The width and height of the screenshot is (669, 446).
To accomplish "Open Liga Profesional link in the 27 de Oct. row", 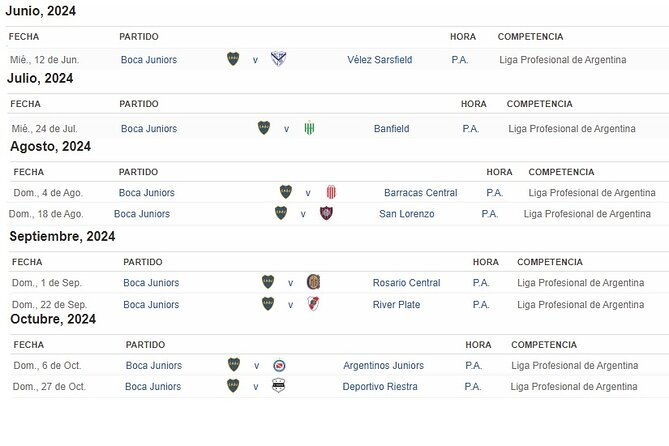I will (574, 387).
